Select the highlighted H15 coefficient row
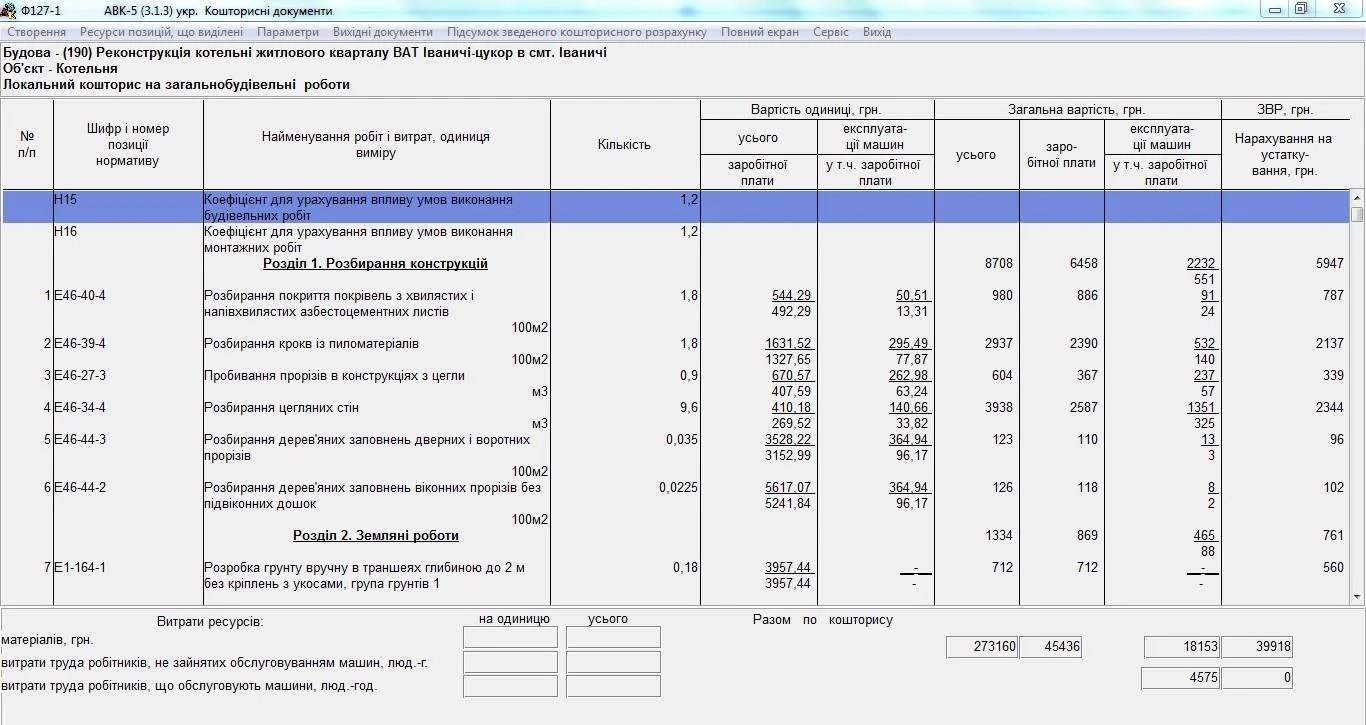Screen dimensions: 1366x725 675,207
